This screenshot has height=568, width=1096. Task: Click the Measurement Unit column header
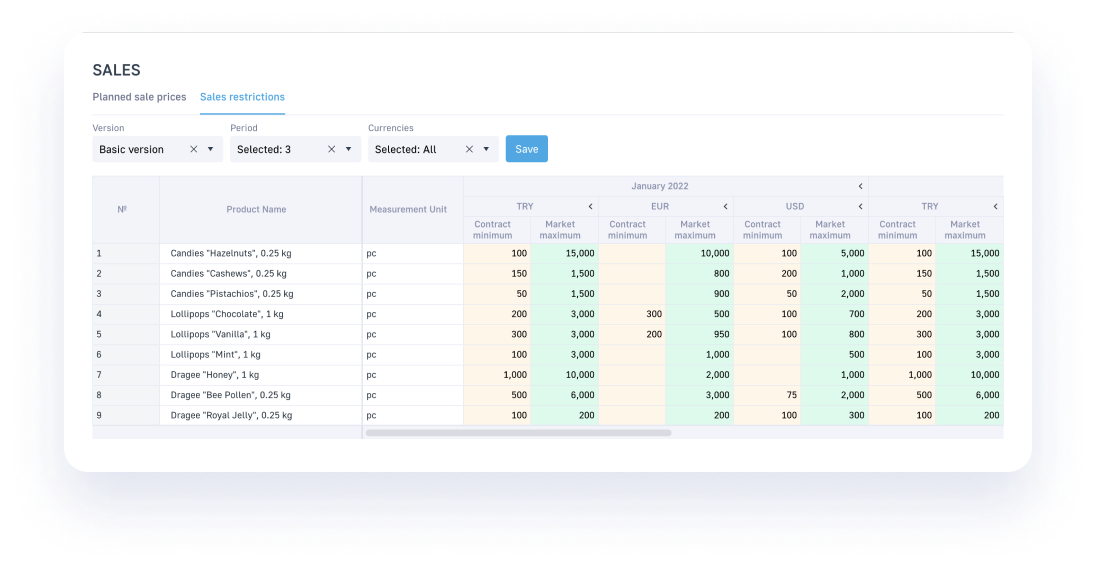(412, 210)
